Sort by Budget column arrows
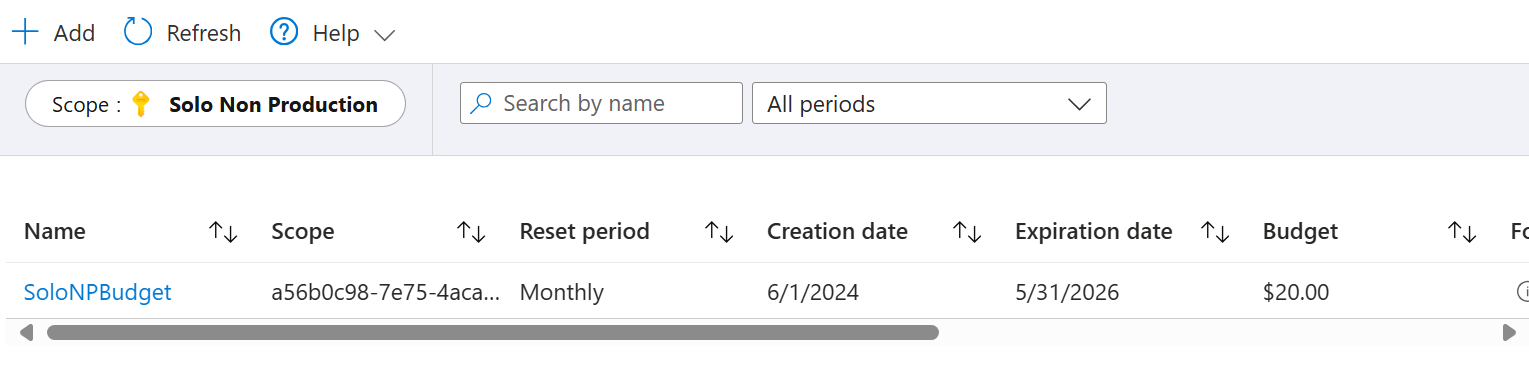 1462,232
